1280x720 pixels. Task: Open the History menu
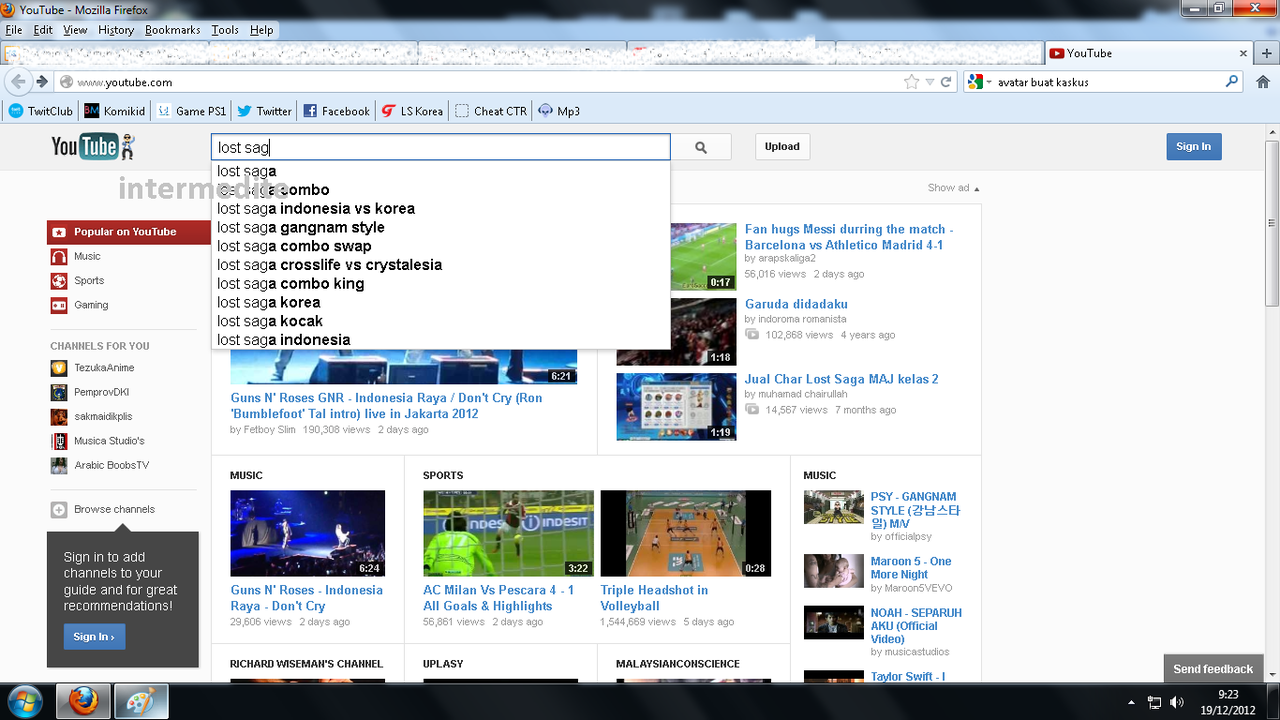point(116,30)
